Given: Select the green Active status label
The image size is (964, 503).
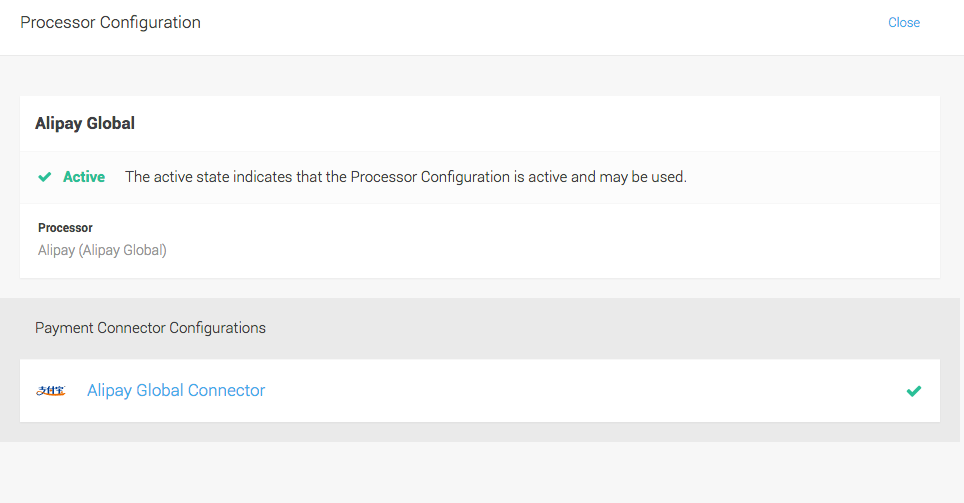Looking at the screenshot, I should tap(84, 177).
